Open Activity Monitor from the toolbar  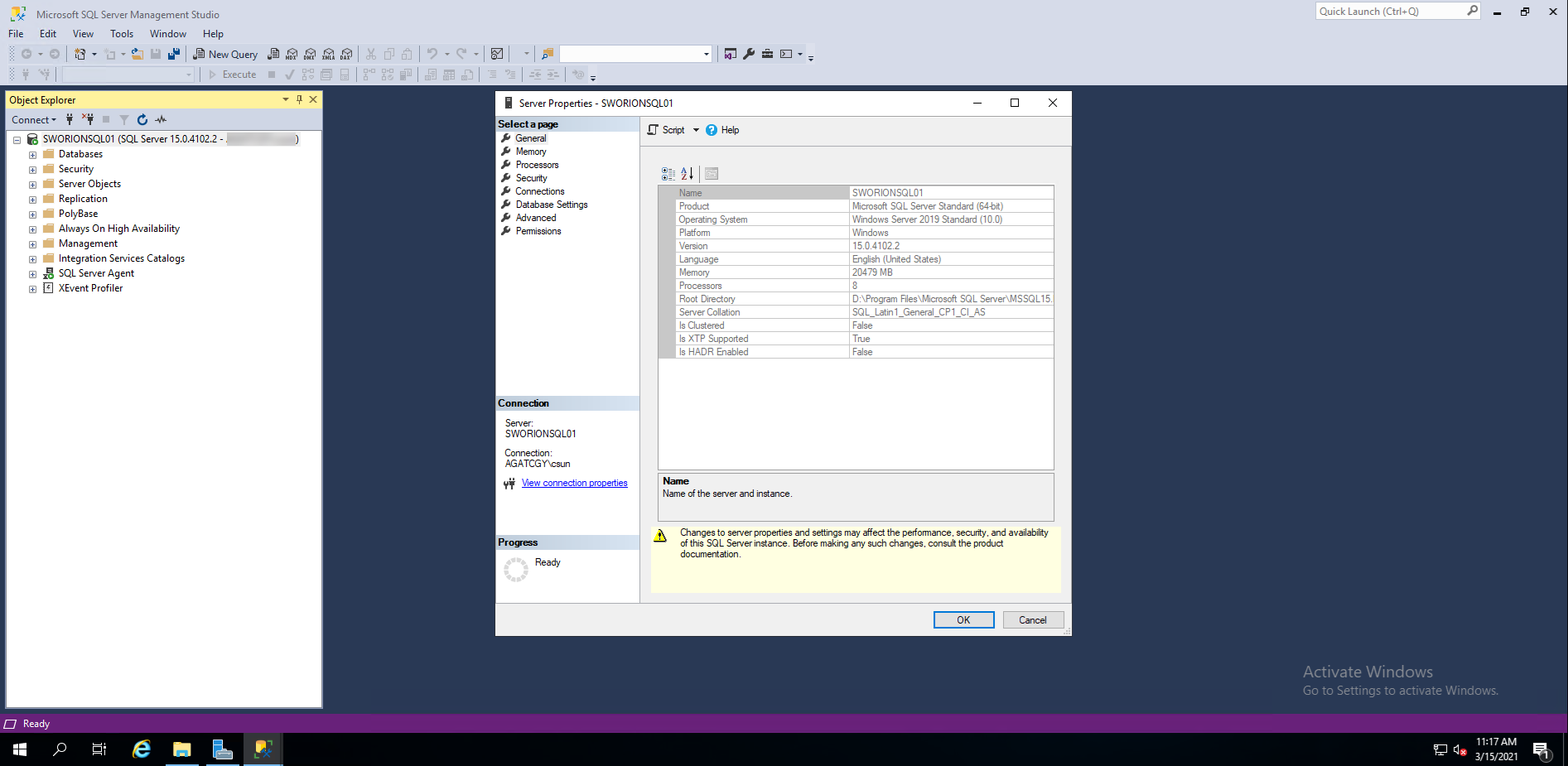tap(497, 54)
